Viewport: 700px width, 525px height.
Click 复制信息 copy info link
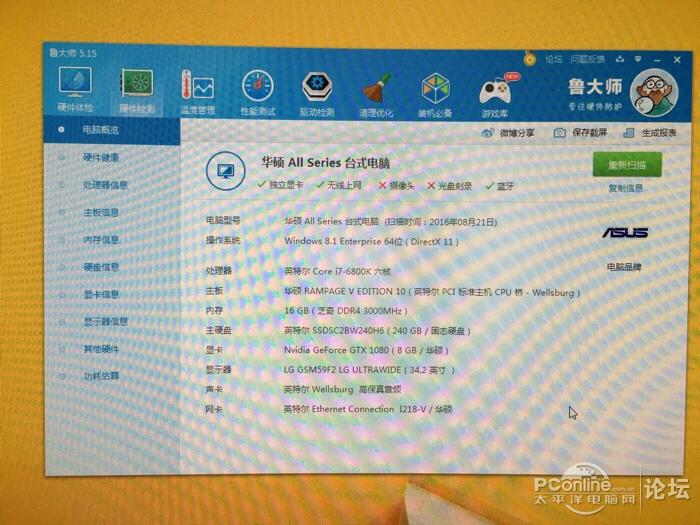click(x=626, y=188)
